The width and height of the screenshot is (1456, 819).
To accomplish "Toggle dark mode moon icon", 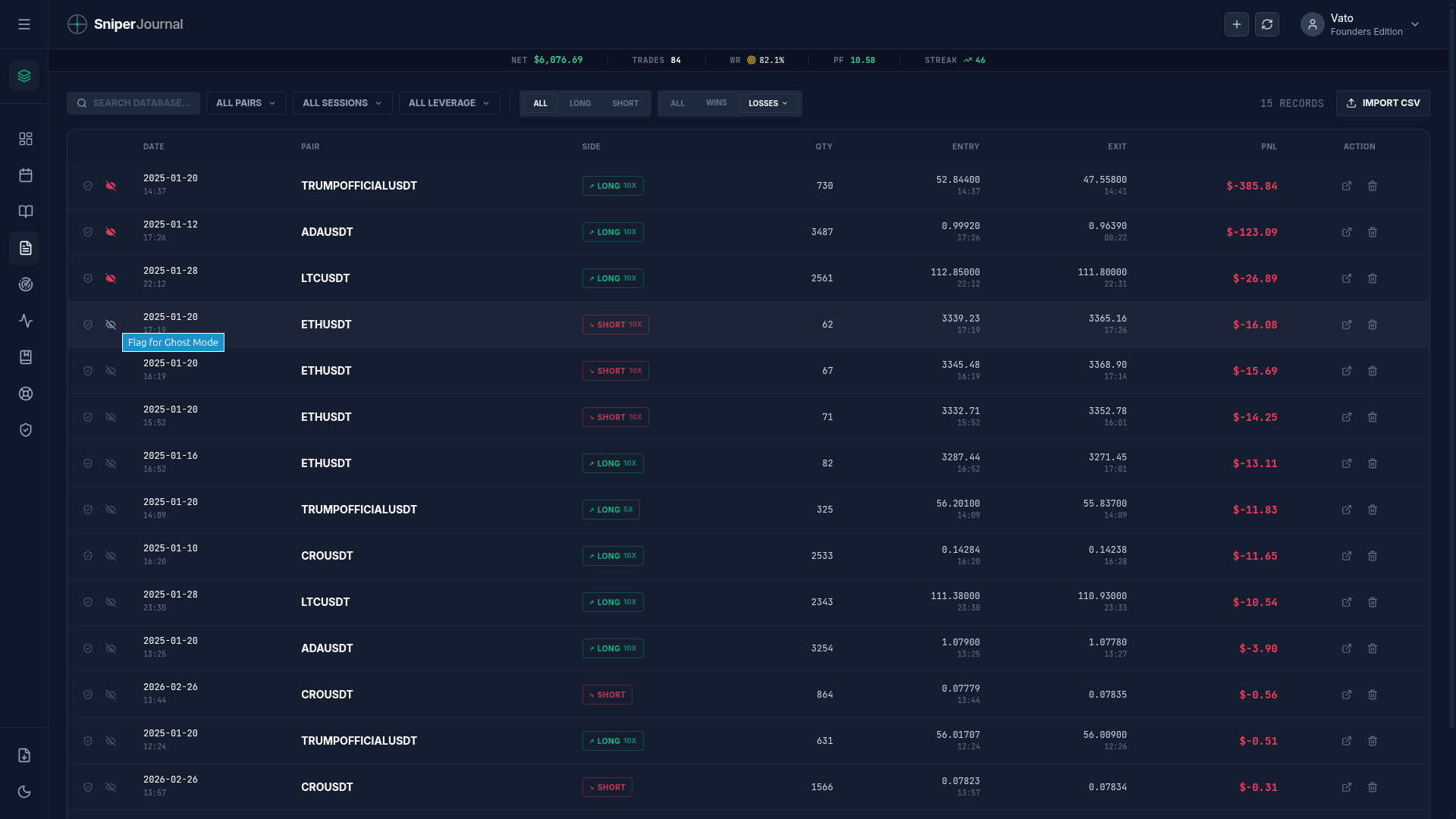I will 24,792.
